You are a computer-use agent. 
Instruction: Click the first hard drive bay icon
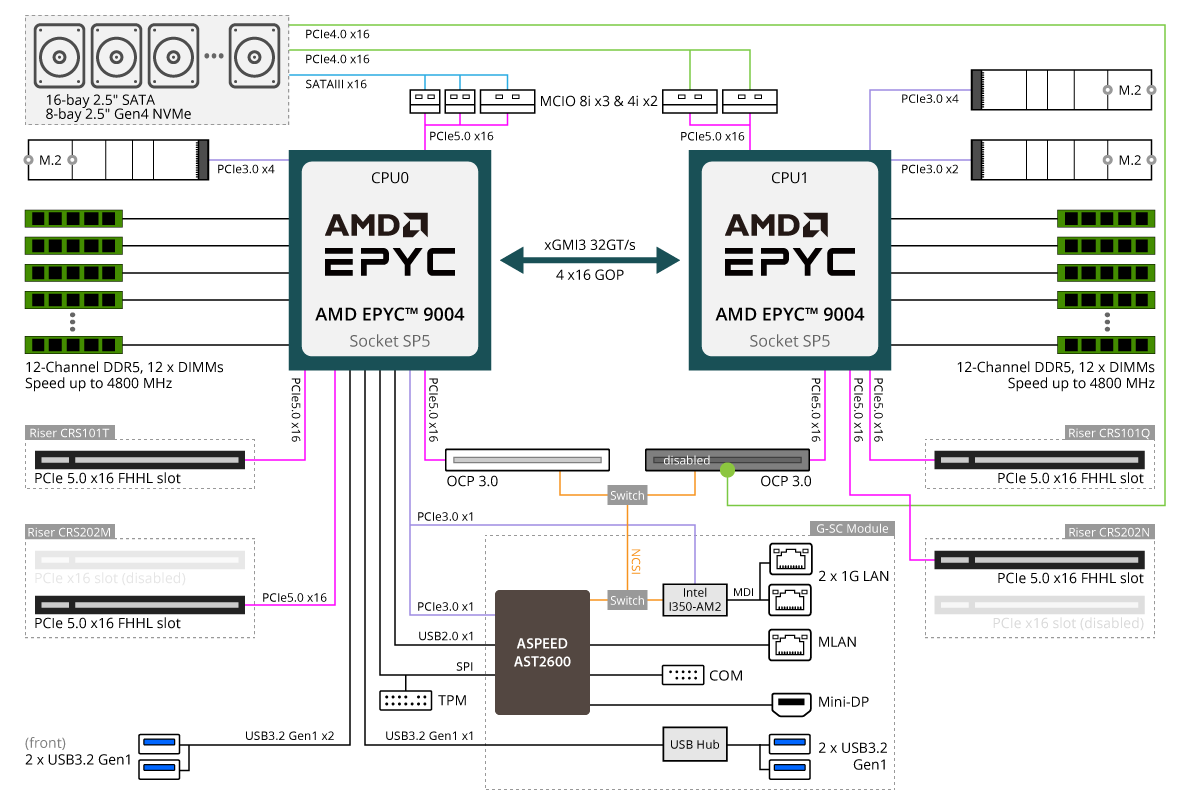pos(59,56)
